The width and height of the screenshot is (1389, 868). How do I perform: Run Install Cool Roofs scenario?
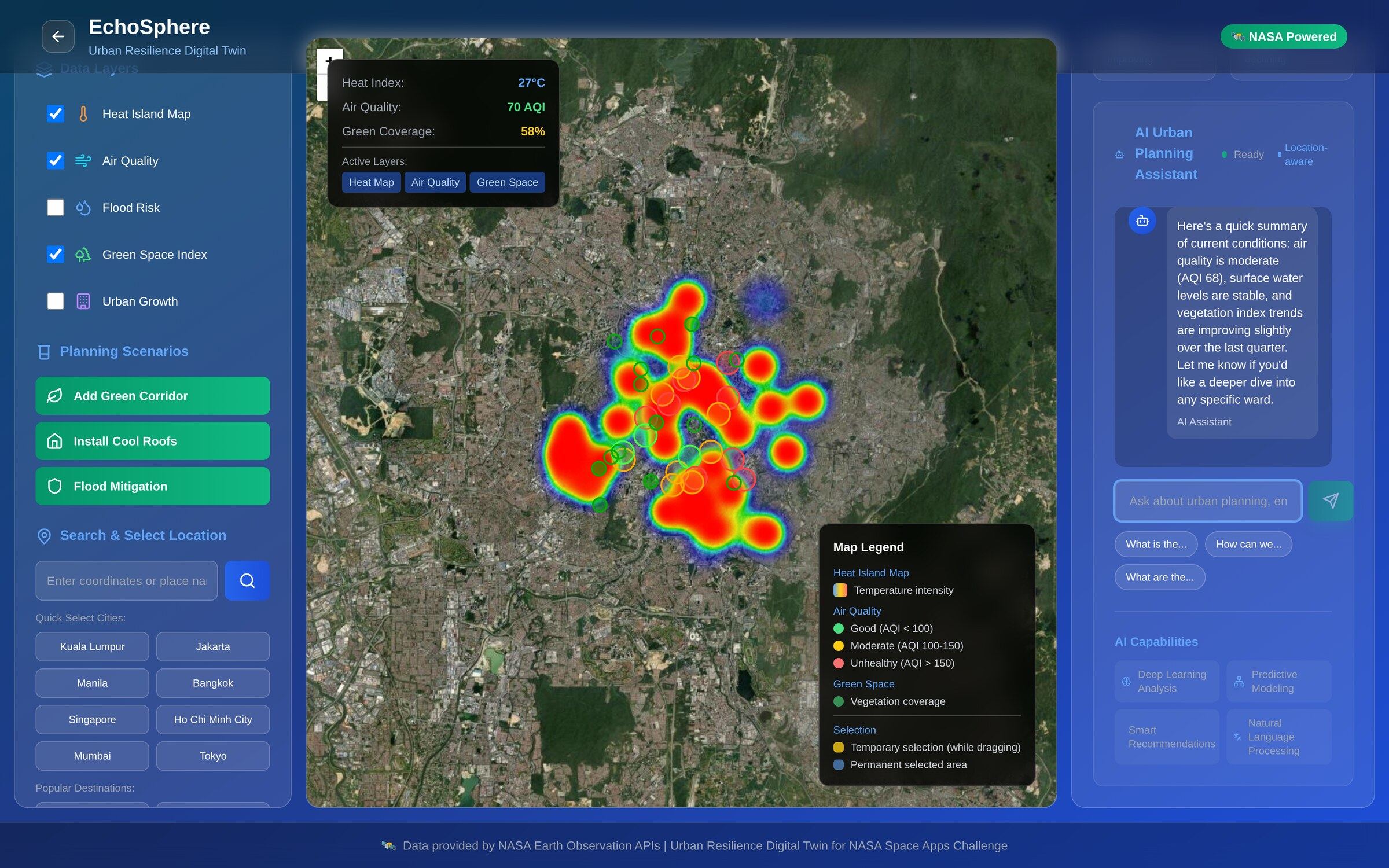click(x=153, y=441)
